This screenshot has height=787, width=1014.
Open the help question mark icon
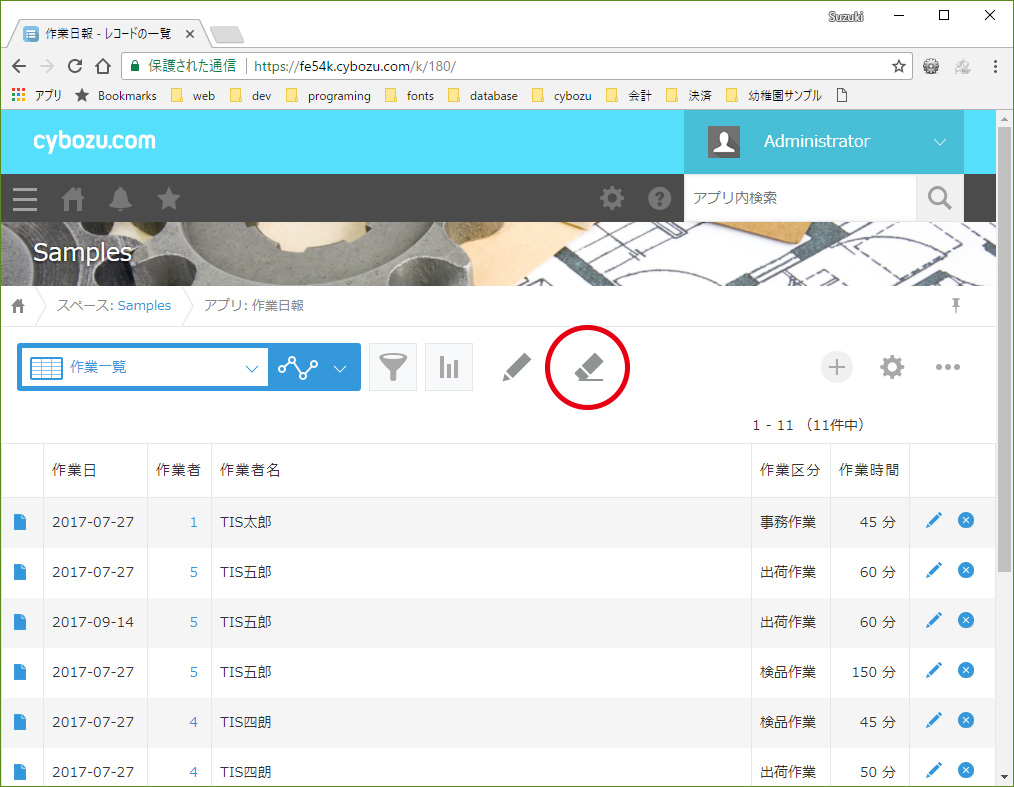coord(659,198)
